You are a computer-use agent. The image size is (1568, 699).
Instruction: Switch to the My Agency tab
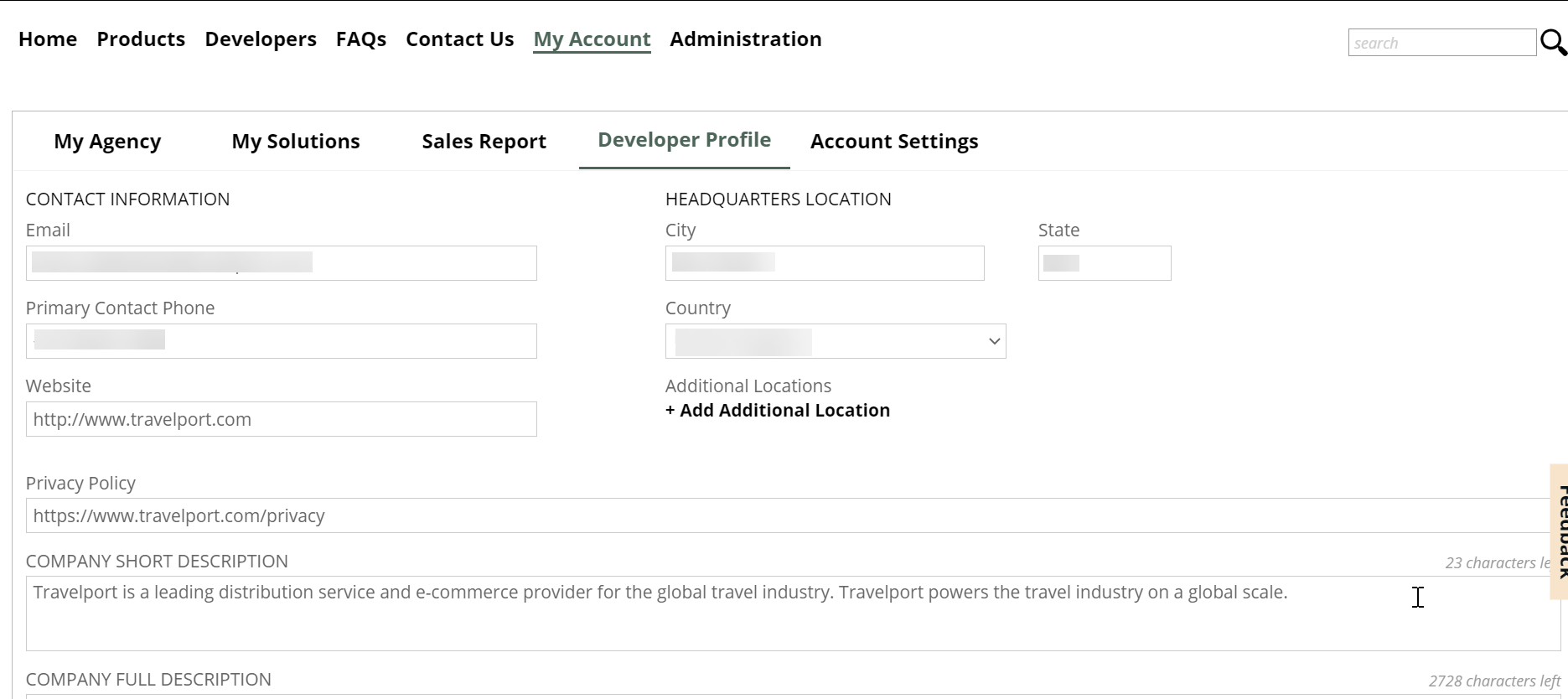click(107, 142)
